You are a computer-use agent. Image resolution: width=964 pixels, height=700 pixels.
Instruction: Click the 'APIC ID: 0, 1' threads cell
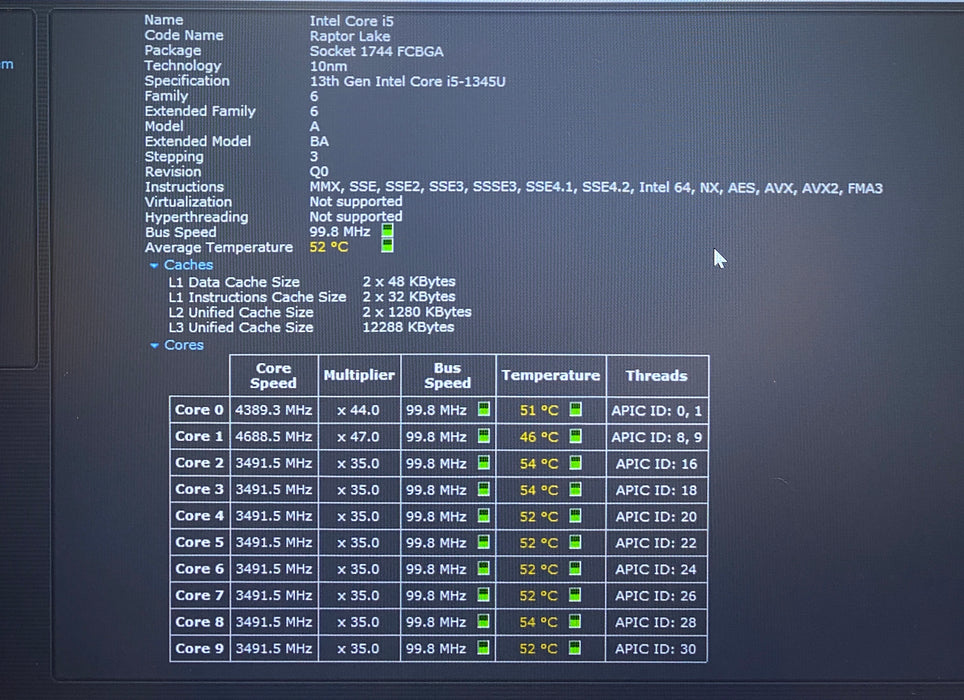(657, 411)
